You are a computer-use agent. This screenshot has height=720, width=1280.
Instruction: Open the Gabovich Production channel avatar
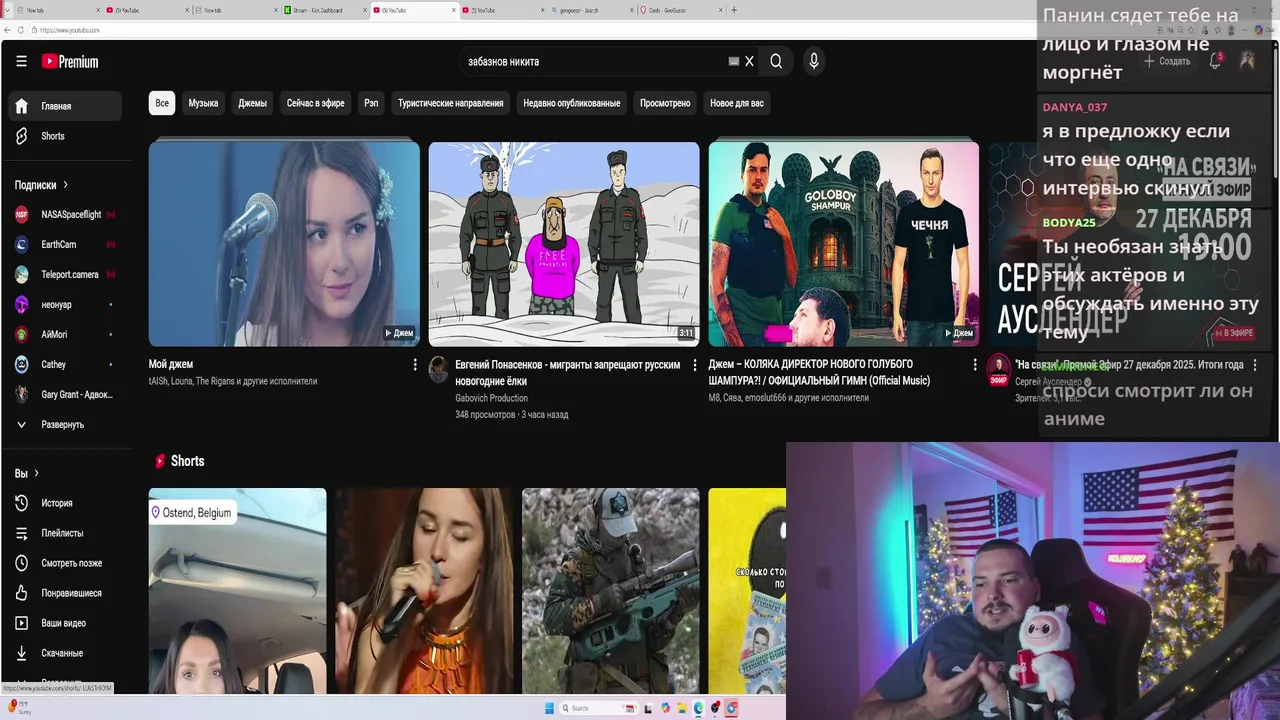tap(438, 369)
